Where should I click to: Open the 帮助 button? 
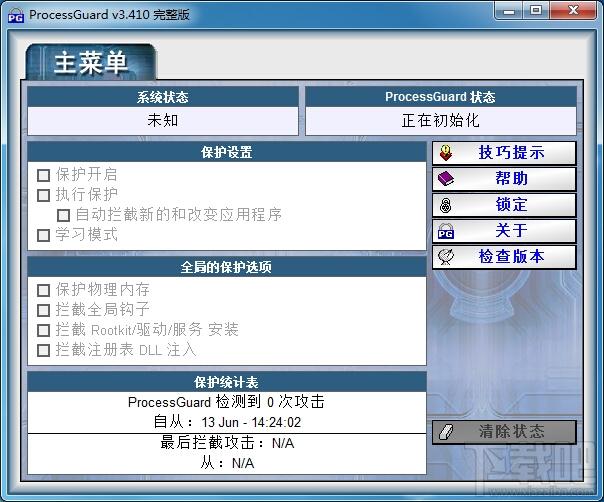(504, 179)
